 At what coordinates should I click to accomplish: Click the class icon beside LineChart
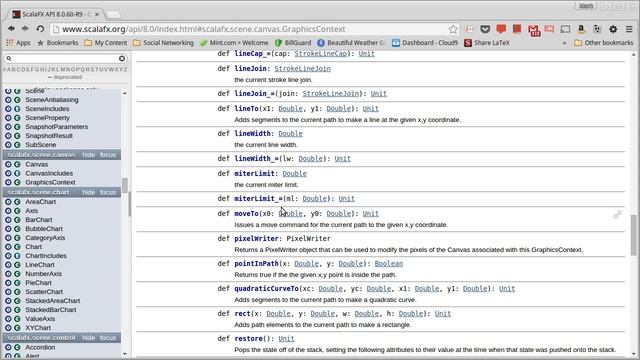click(17, 264)
